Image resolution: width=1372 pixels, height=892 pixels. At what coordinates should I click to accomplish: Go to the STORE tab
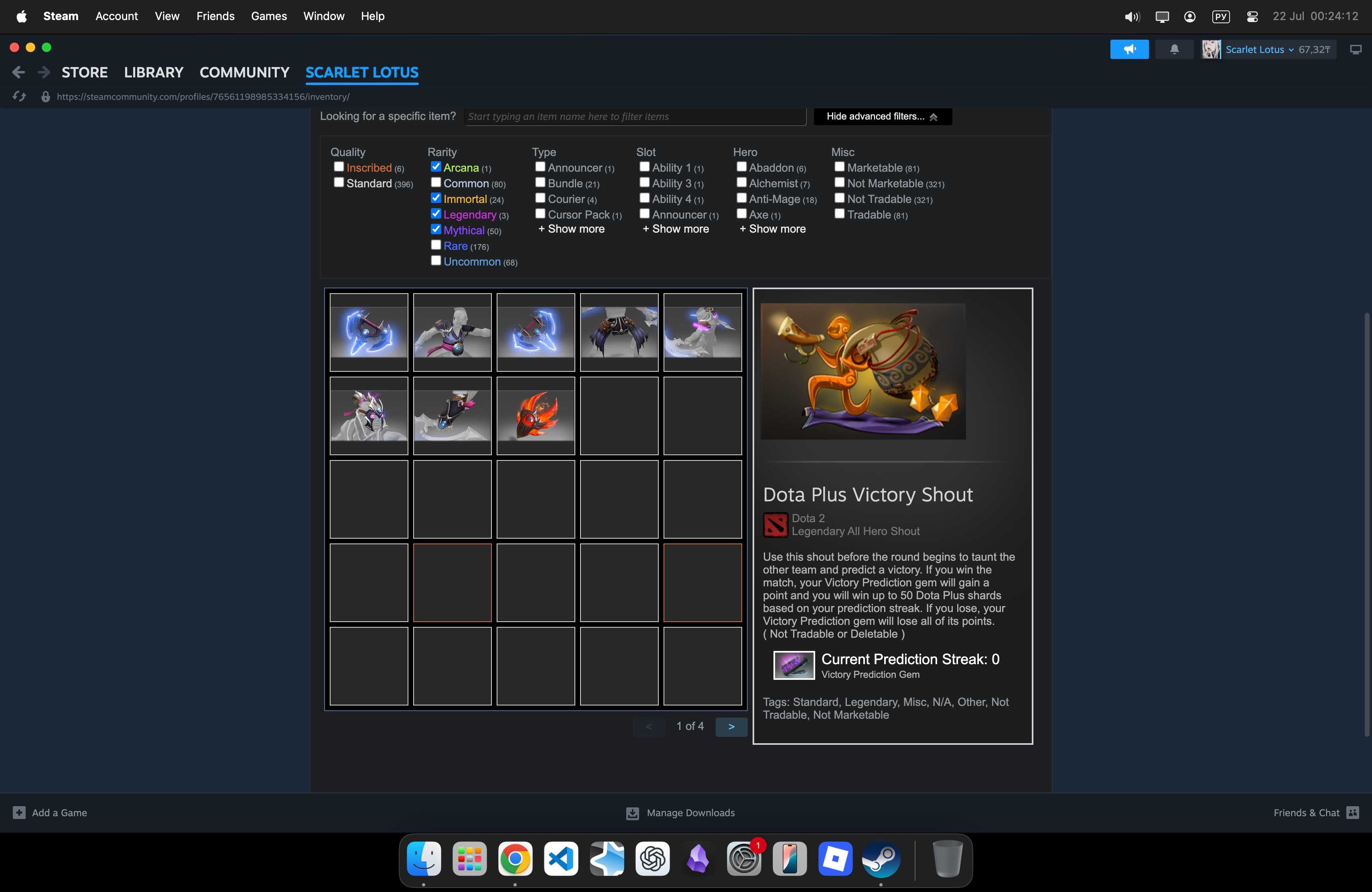pos(85,72)
